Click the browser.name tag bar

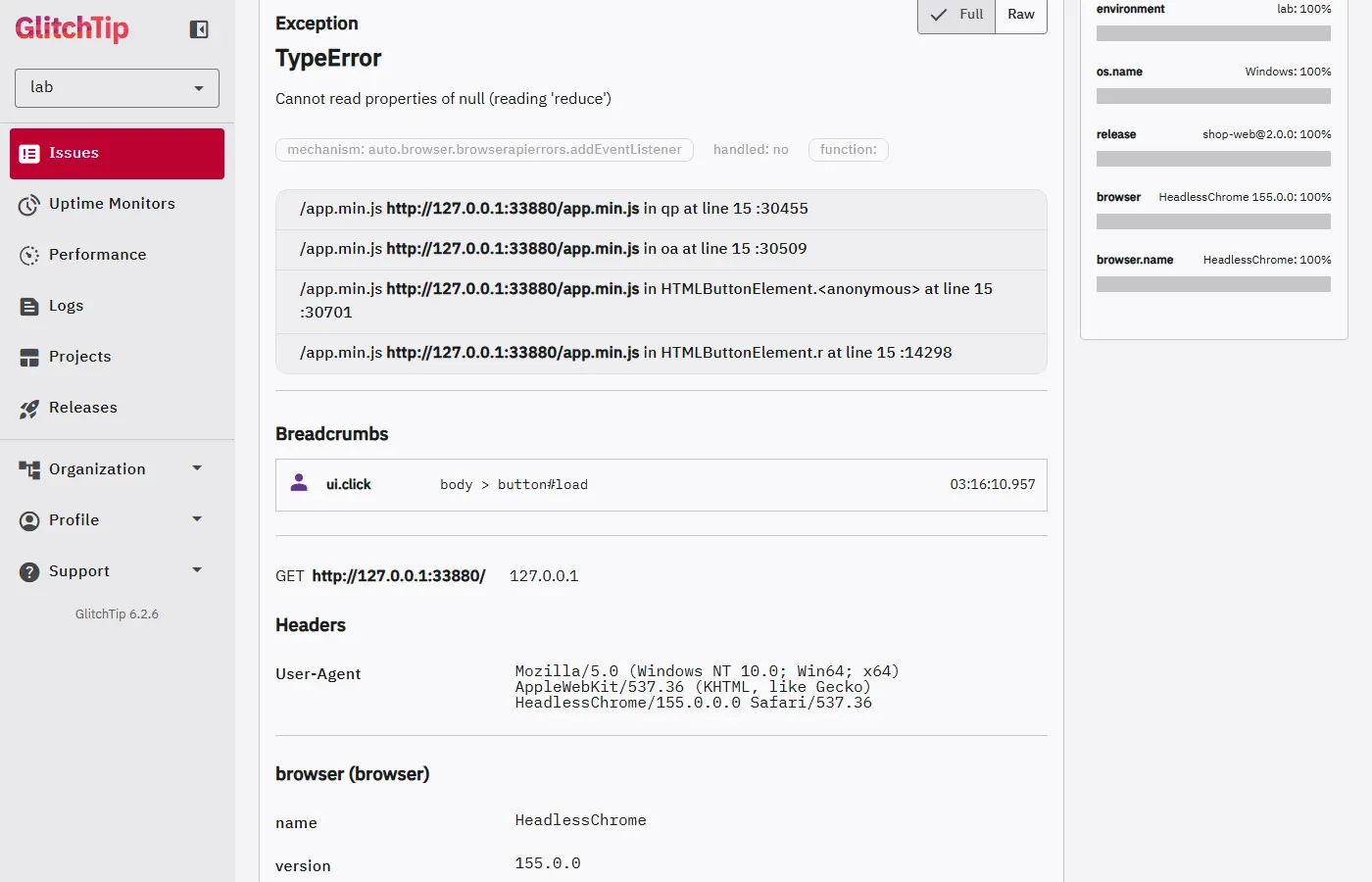(1213, 284)
